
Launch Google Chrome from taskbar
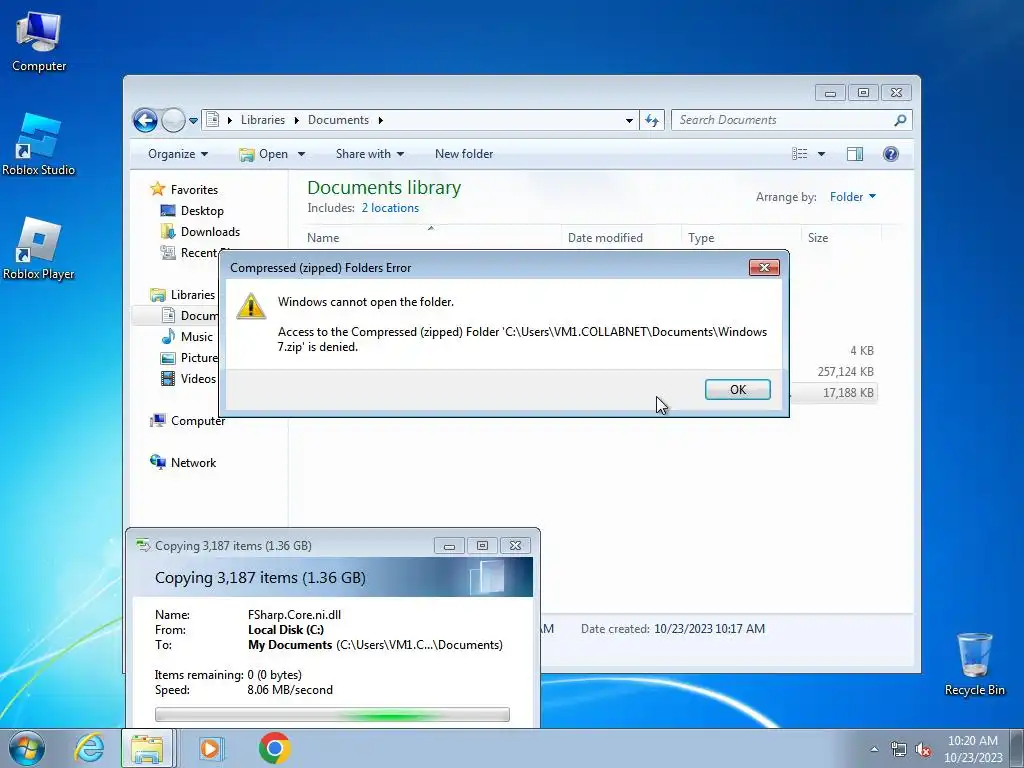(274, 748)
